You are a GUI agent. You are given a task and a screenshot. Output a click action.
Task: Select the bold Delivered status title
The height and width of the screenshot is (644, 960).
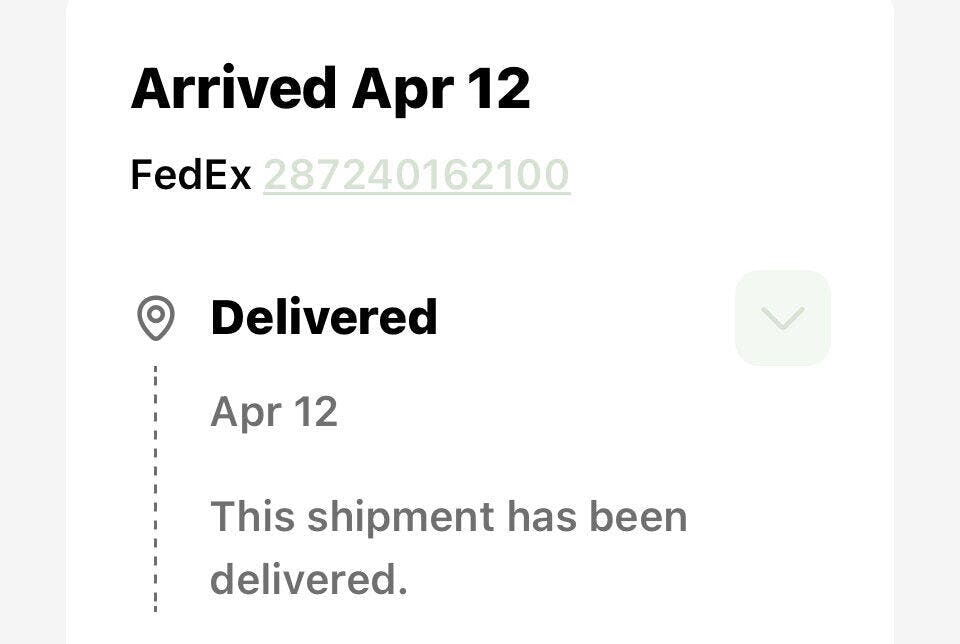pyautogui.click(x=324, y=317)
